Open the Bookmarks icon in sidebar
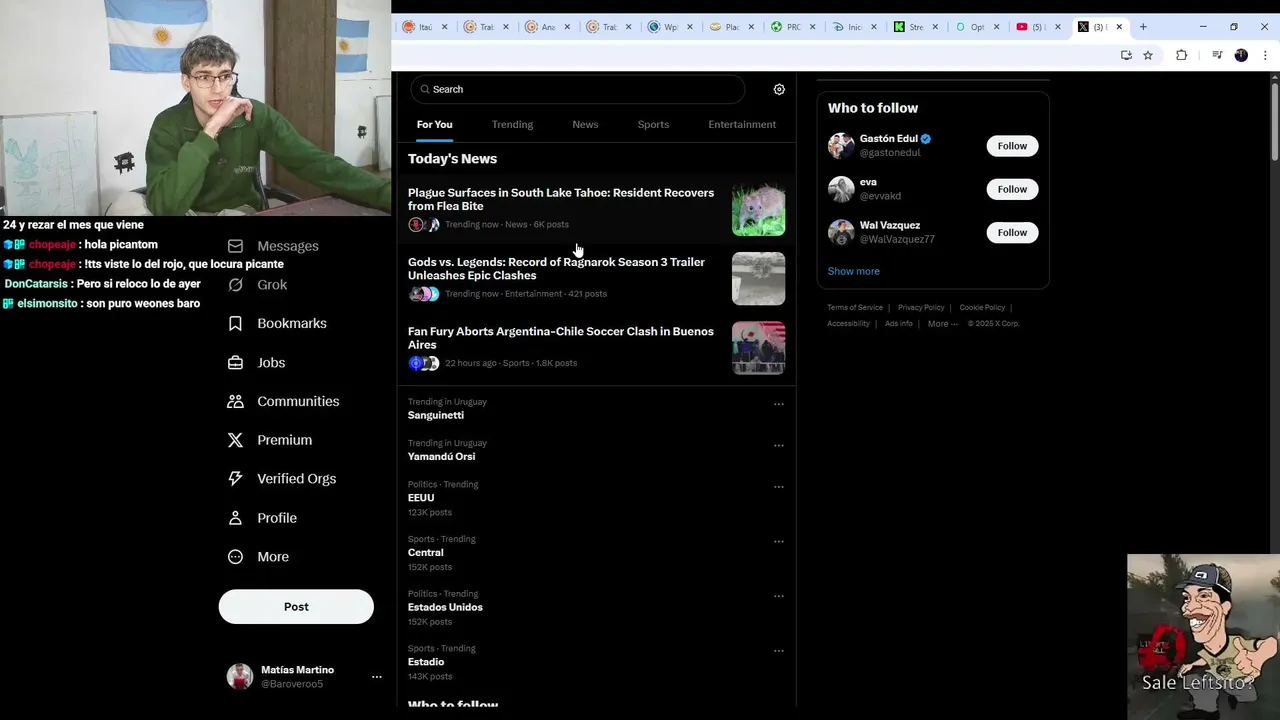1280x720 pixels. pos(235,324)
